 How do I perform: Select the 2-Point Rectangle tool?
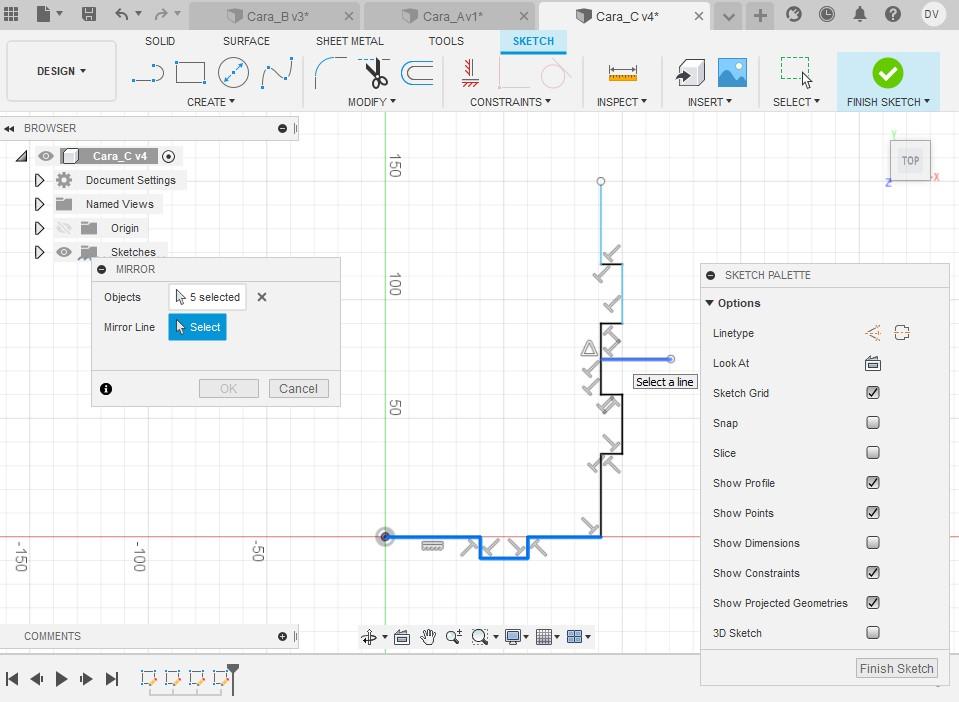(x=190, y=73)
